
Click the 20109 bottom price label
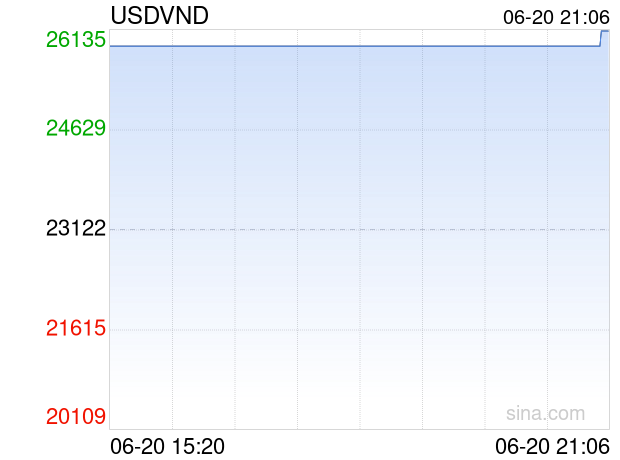[x=76, y=416]
